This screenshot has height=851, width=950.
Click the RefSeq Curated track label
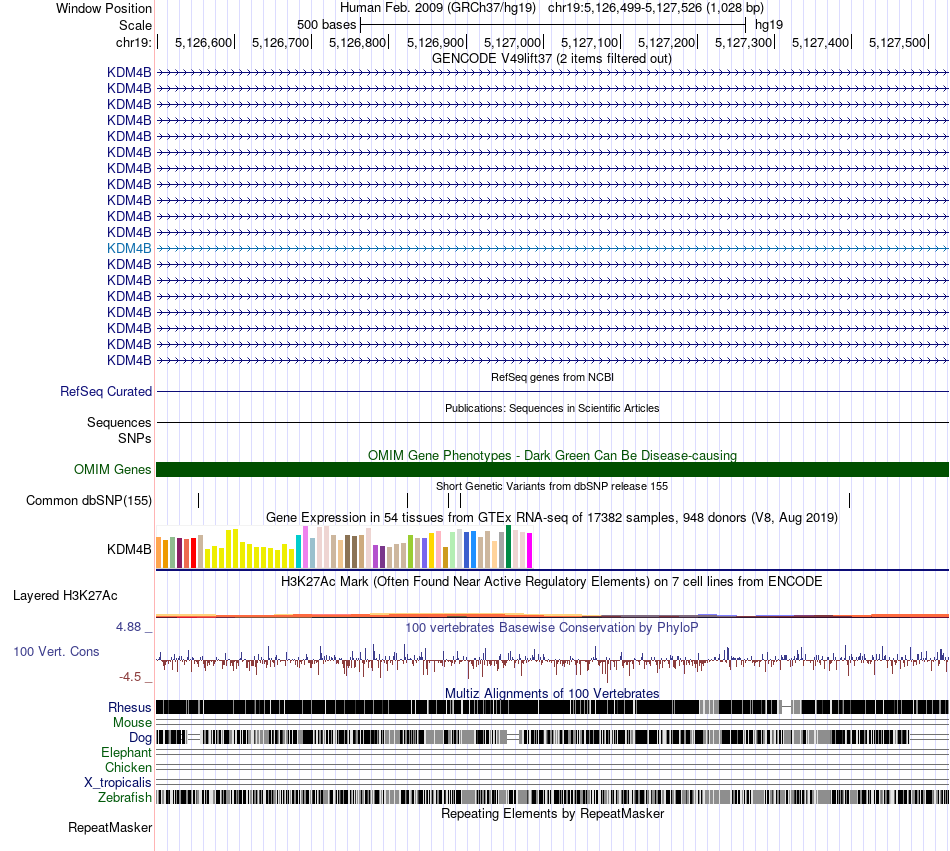click(106, 391)
